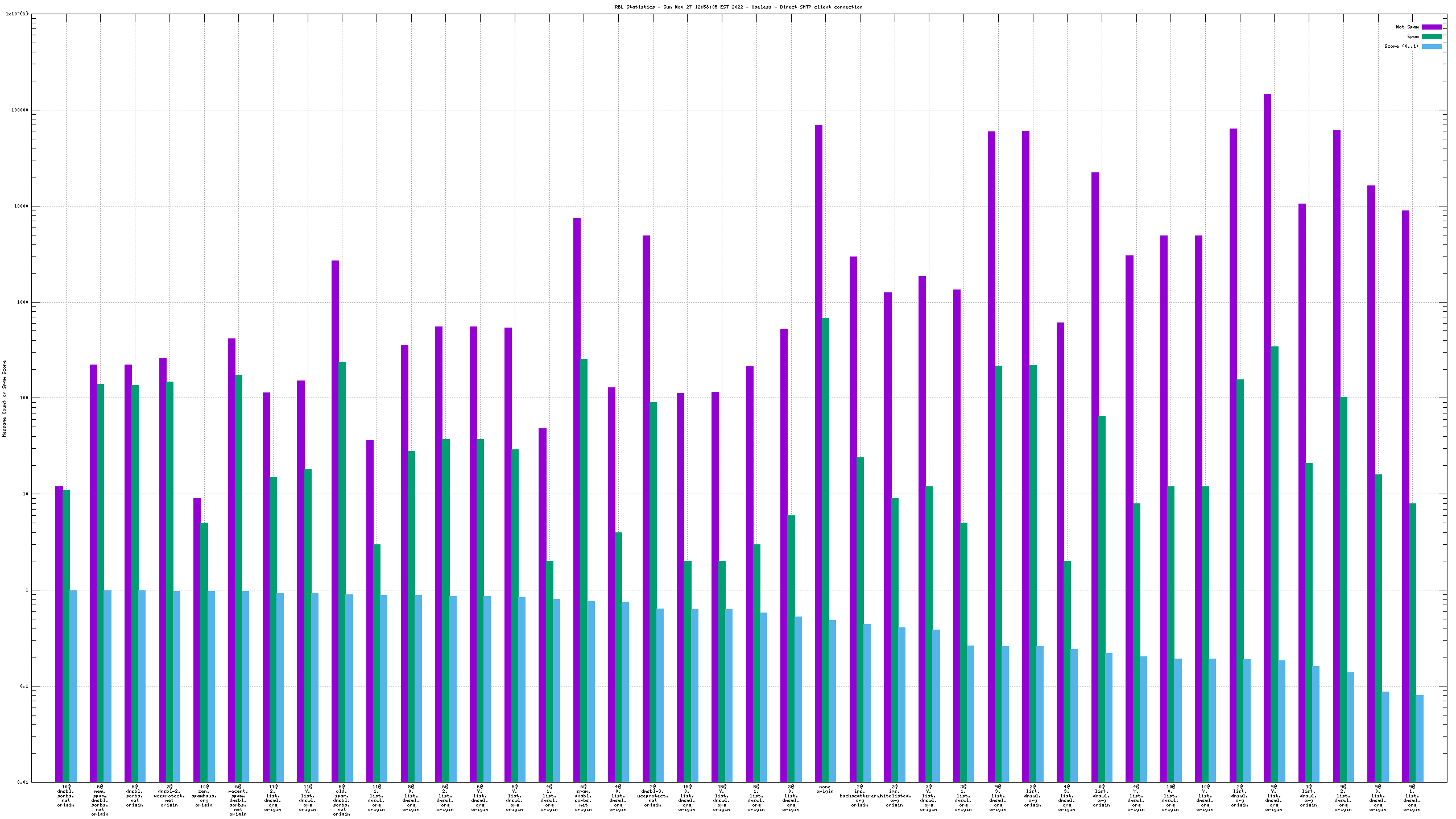The image size is (1456, 819).
Task: Click the blue score bar for ips.backscatterer.org
Action: tap(867, 702)
